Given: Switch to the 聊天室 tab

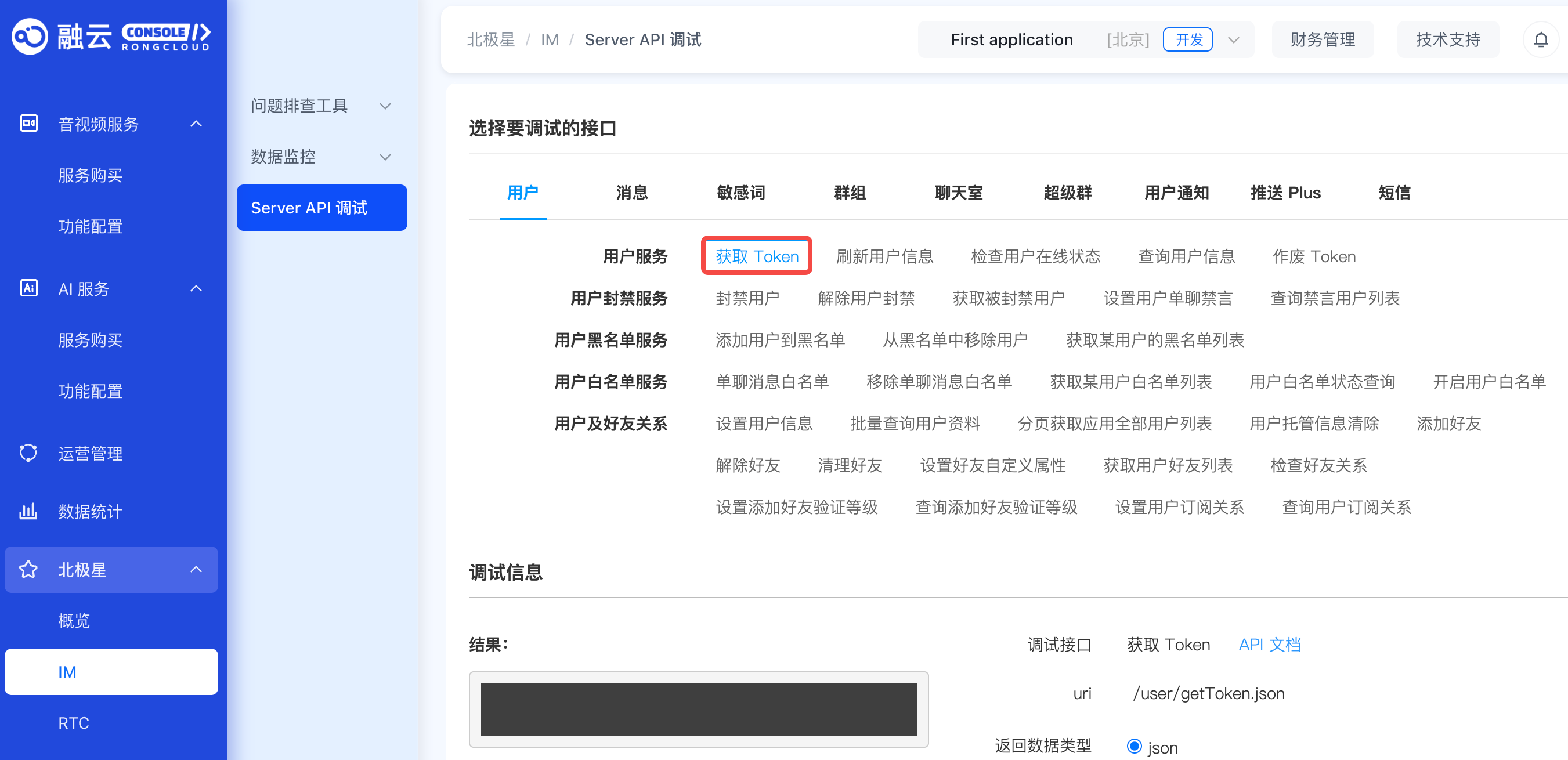Looking at the screenshot, I should click(x=958, y=193).
